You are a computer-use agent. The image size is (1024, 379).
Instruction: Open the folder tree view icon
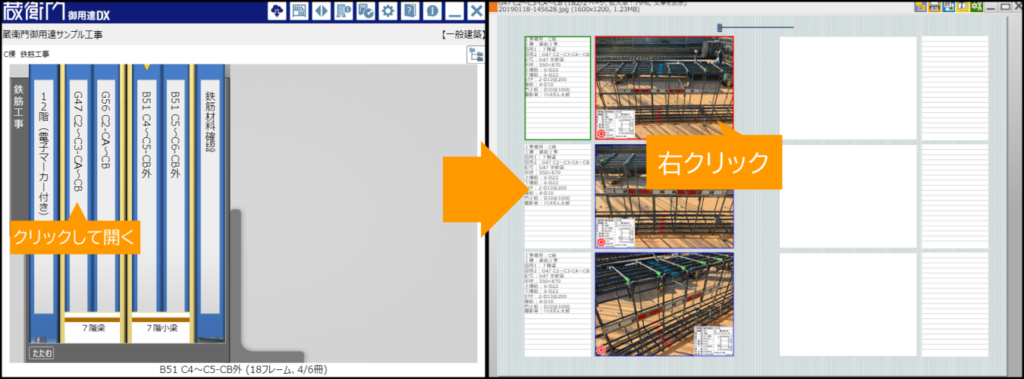coord(475,55)
